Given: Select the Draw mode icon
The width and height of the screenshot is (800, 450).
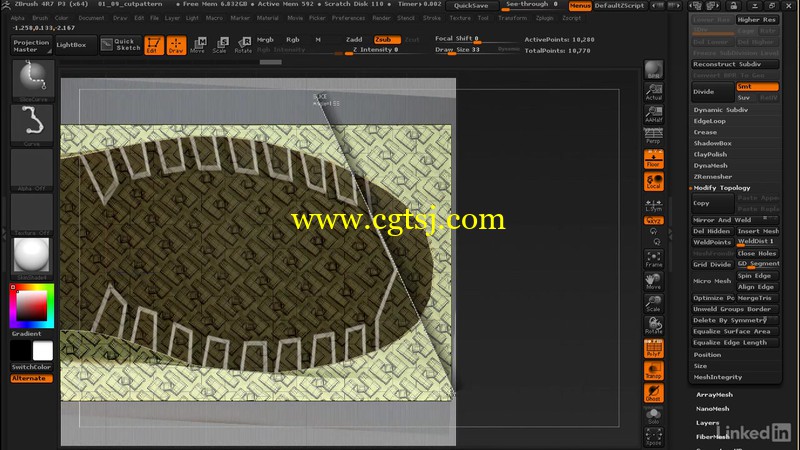Looking at the screenshot, I should click(176, 44).
